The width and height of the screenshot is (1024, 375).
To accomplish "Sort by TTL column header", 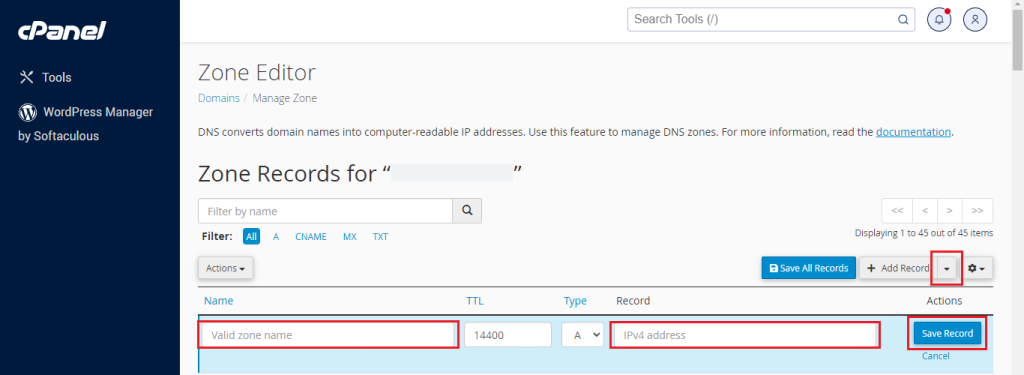I will pyautogui.click(x=475, y=301).
